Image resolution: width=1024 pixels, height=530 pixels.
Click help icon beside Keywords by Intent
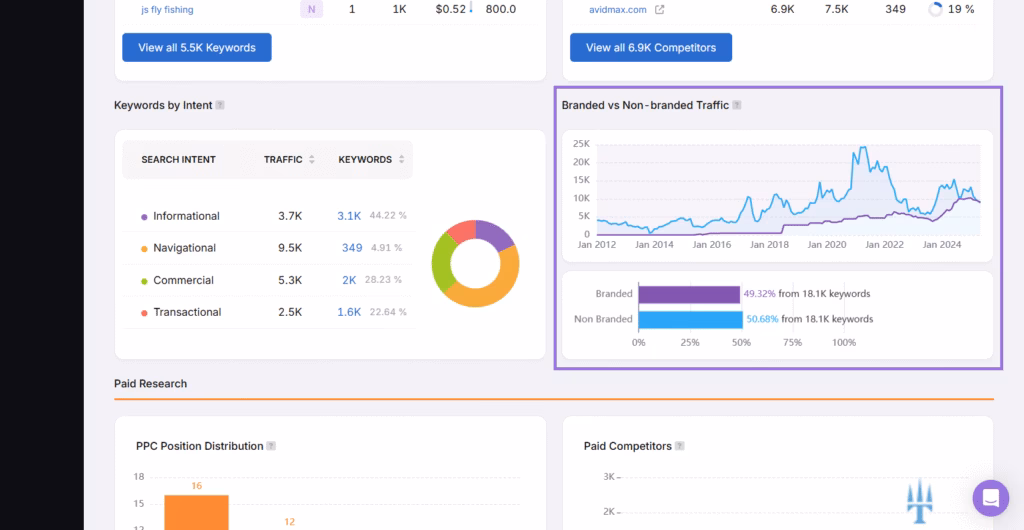pyautogui.click(x=220, y=105)
